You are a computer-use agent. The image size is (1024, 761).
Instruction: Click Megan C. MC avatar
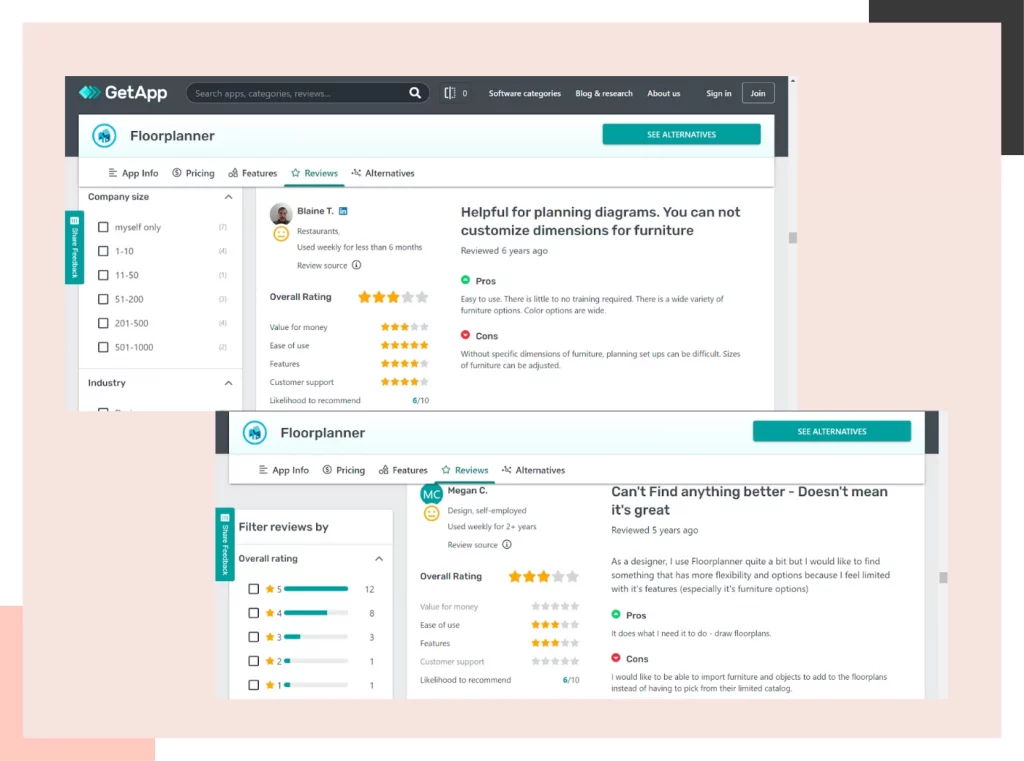(431, 494)
